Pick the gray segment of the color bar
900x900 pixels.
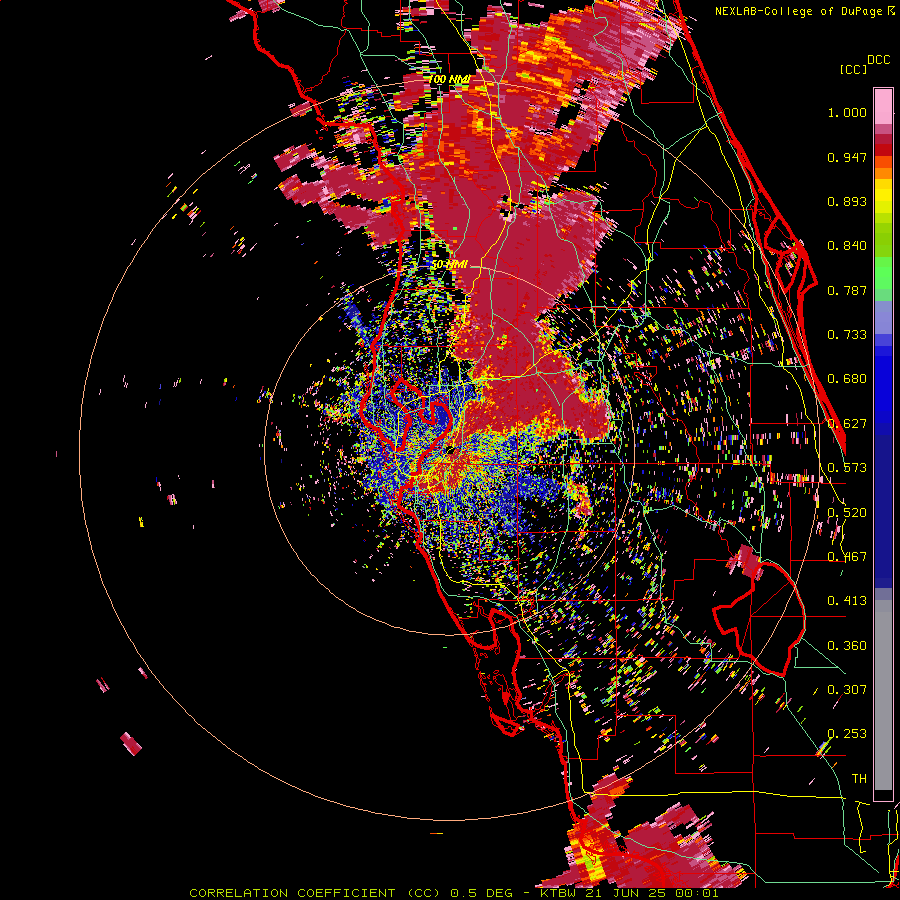tap(883, 695)
